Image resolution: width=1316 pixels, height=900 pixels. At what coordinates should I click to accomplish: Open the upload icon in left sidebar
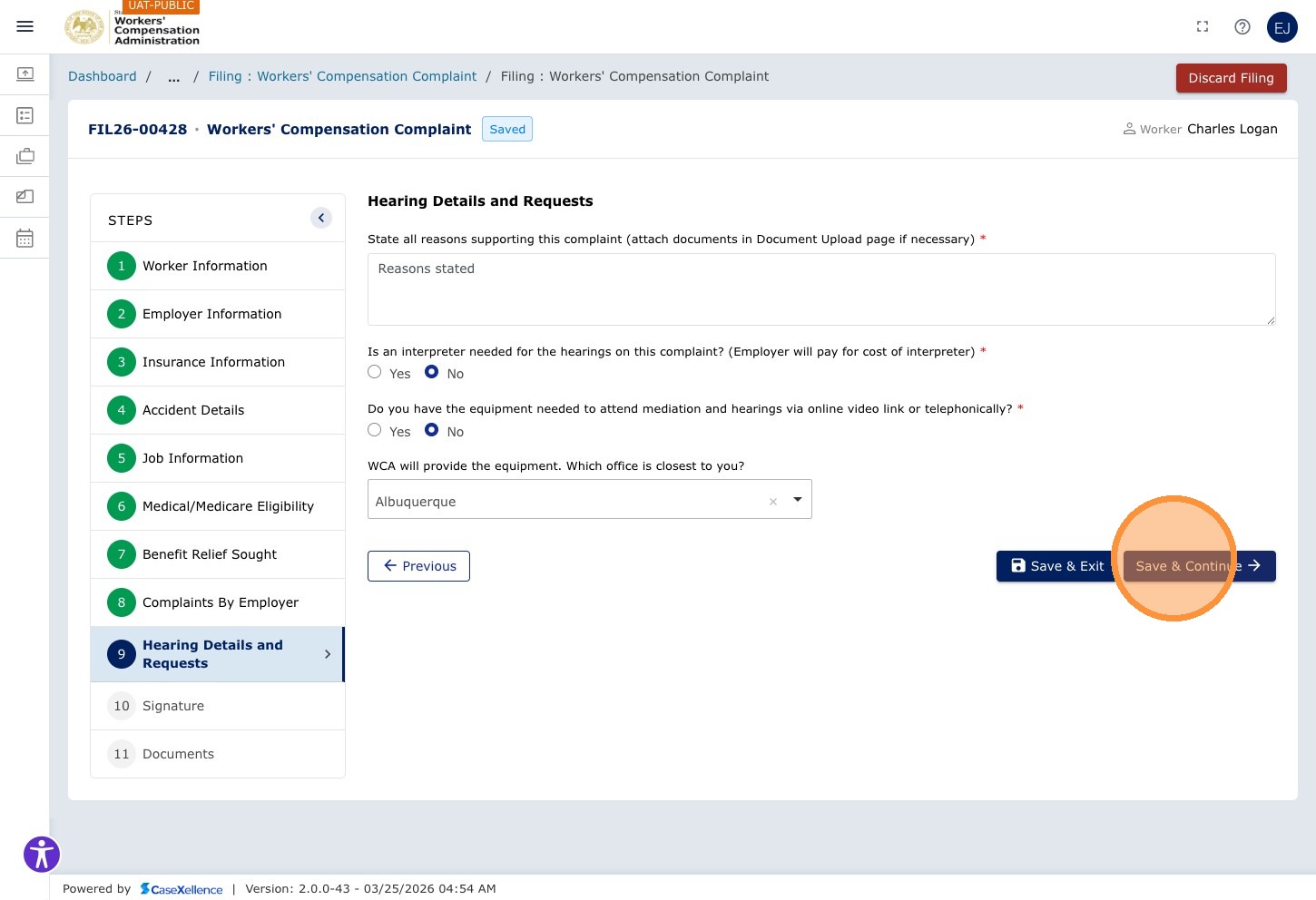(25, 73)
